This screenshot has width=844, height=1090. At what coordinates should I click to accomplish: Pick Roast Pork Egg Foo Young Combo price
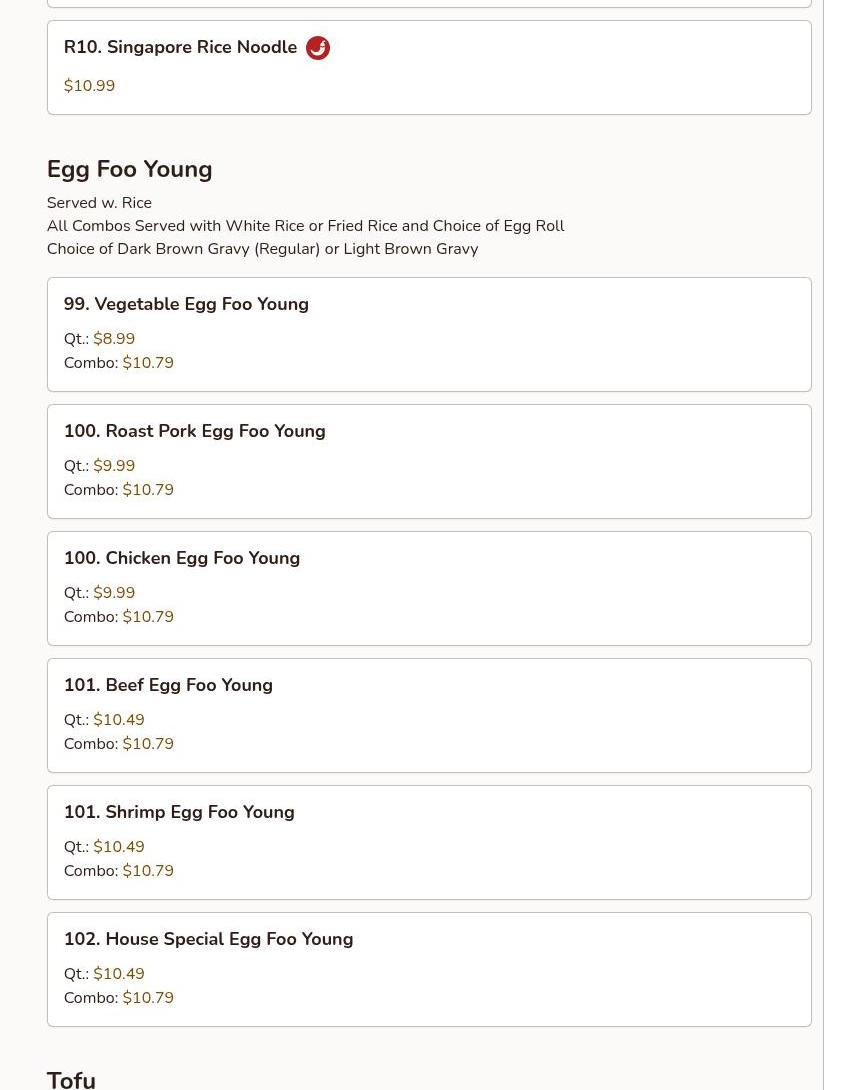coord(148,490)
